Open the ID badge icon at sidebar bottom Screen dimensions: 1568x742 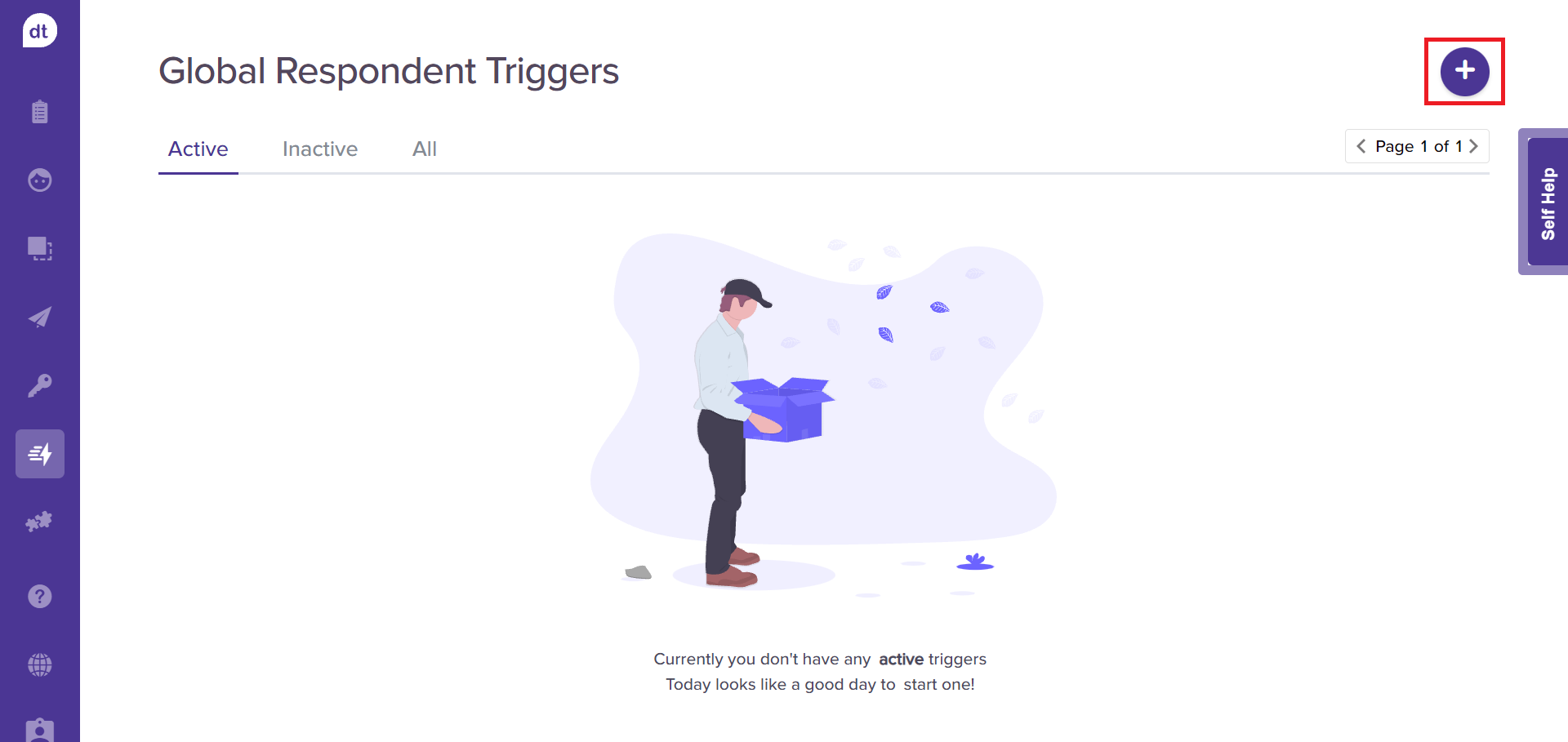click(x=40, y=730)
